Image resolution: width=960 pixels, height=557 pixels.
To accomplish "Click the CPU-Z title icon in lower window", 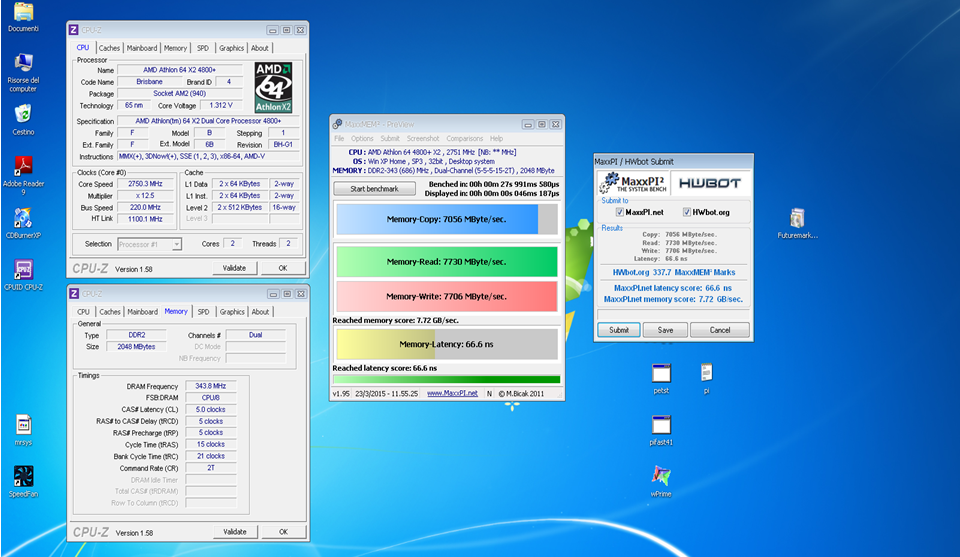I will 74,294.
